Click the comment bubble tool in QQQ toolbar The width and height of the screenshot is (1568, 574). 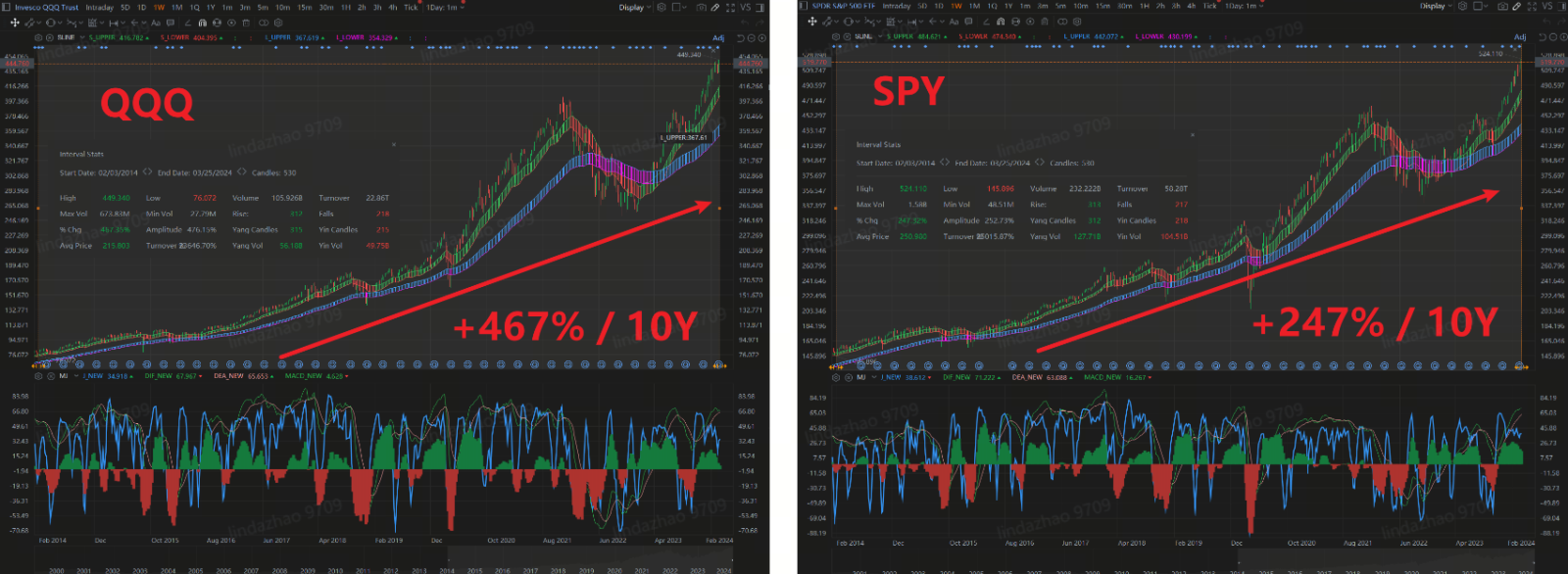coord(171,23)
